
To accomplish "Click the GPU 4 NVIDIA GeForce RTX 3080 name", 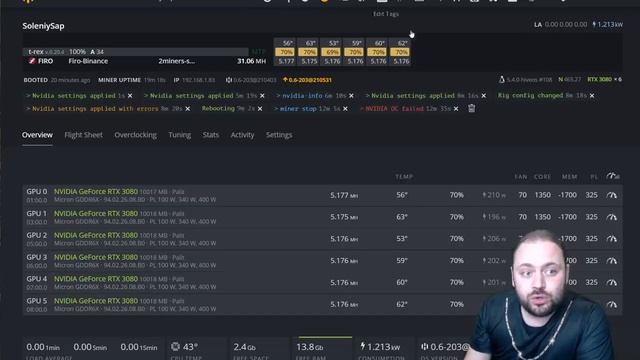I will click(96, 279).
